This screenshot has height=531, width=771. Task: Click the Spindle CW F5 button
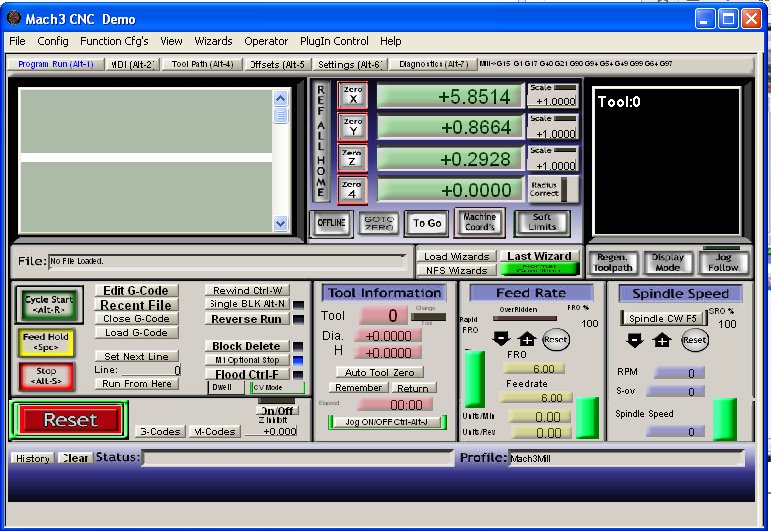pos(664,318)
